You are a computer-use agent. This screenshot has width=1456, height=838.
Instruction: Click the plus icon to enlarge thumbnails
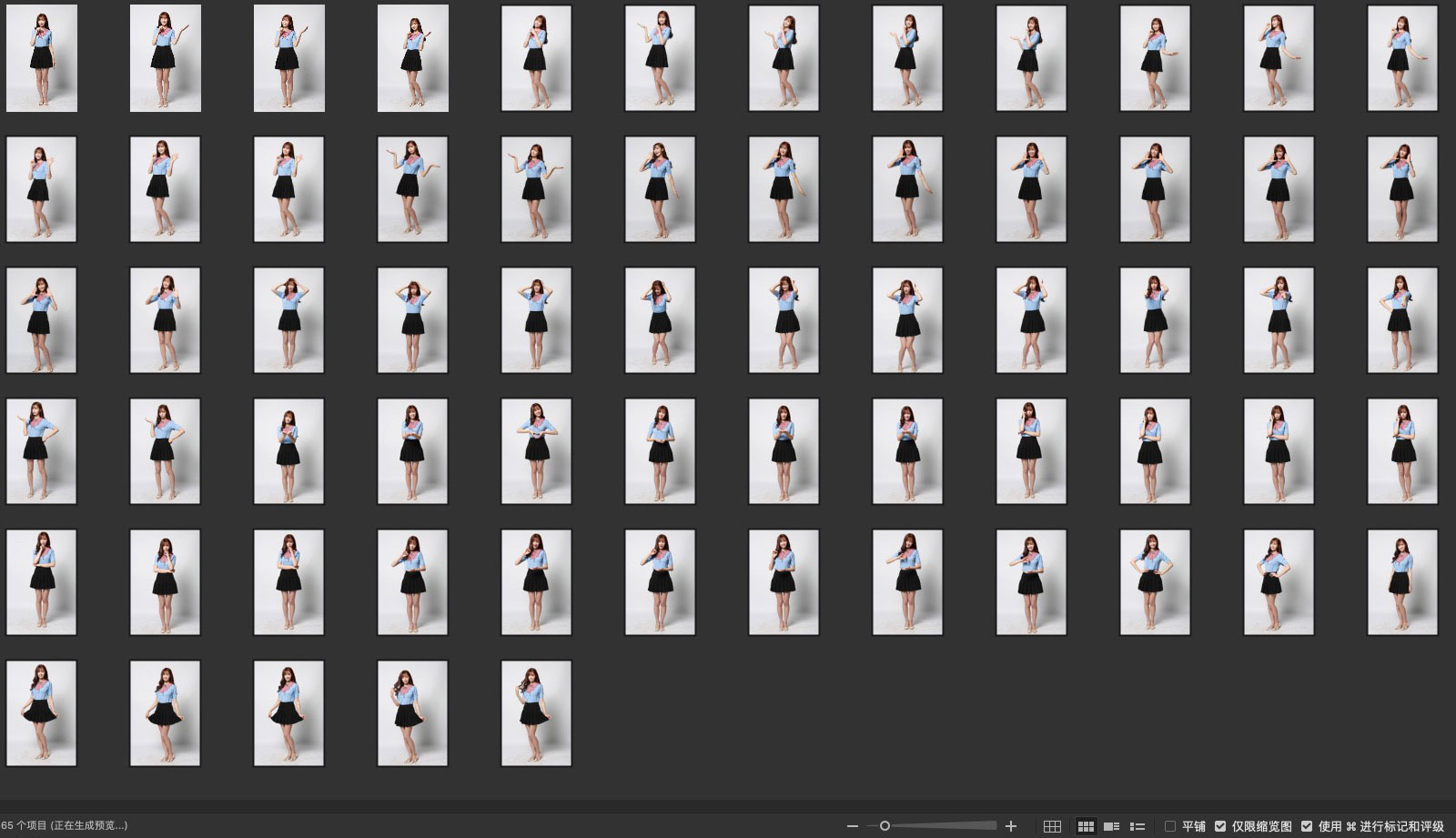click(1010, 826)
